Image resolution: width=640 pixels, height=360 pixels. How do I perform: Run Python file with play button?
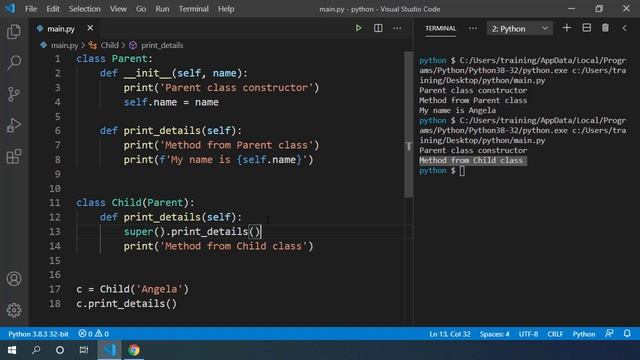point(358,28)
